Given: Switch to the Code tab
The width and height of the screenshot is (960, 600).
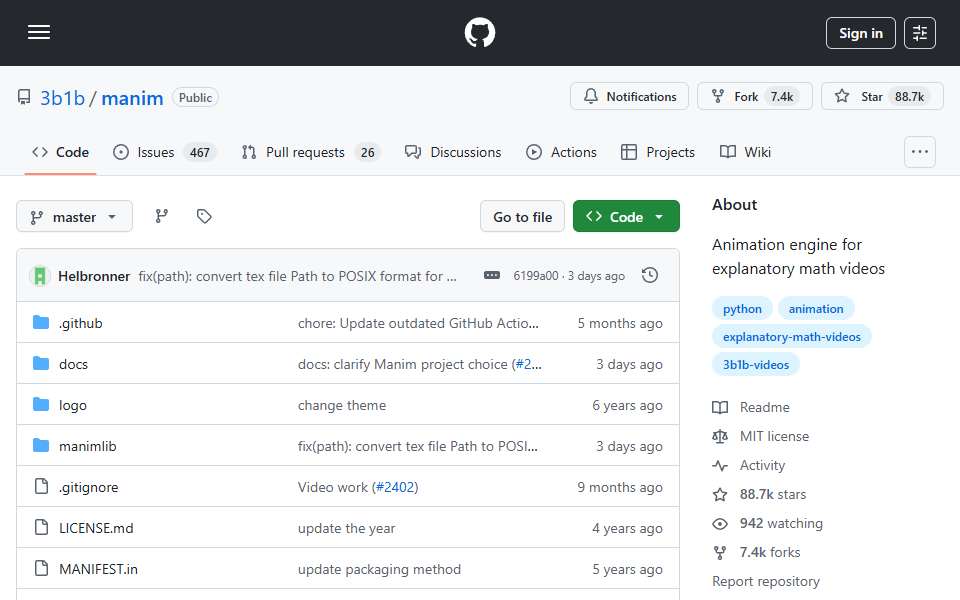Looking at the screenshot, I should pyautogui.click(x=61, y=152).
